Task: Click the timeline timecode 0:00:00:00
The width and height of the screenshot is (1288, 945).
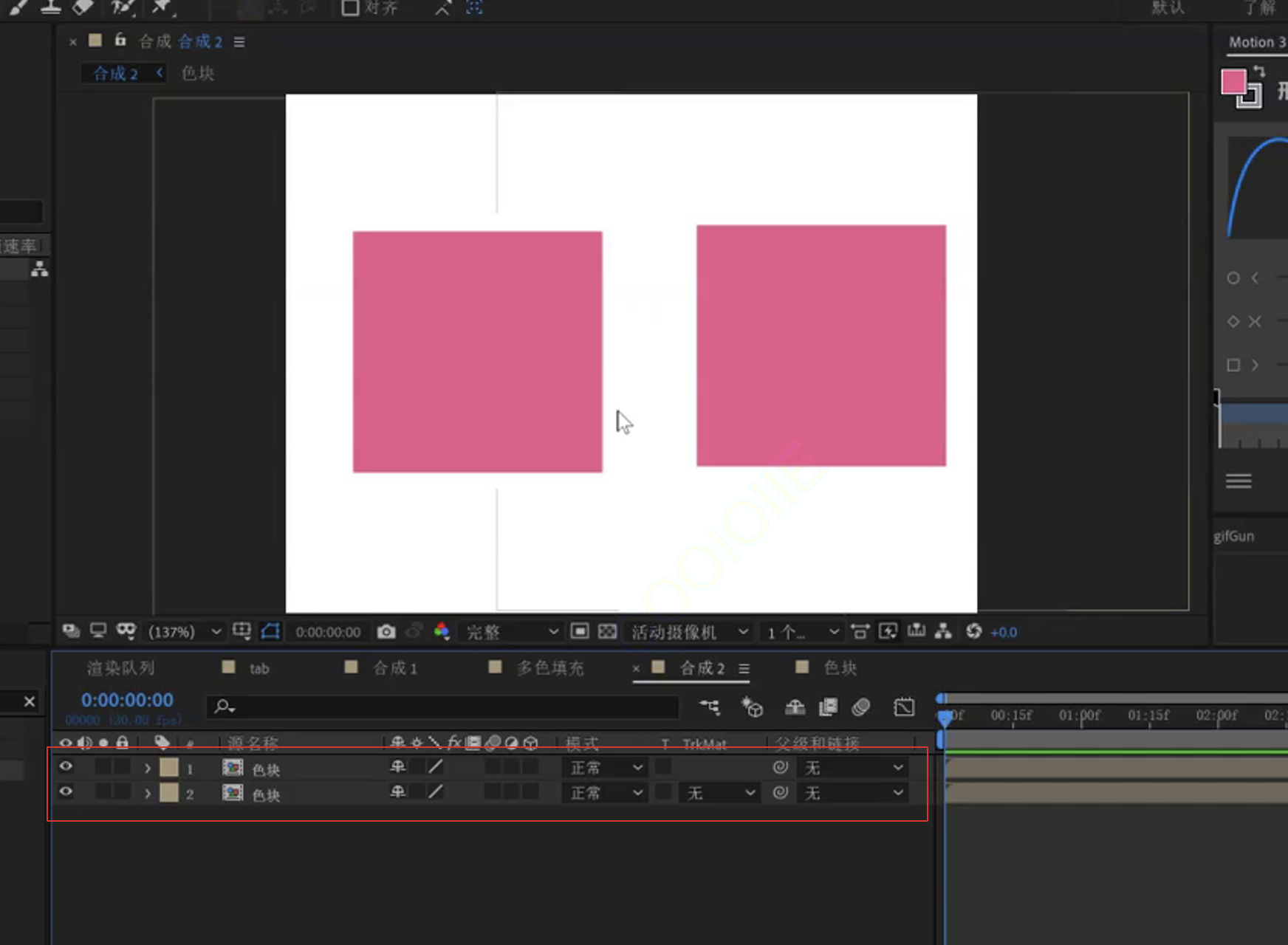Action: pos(127,700)
